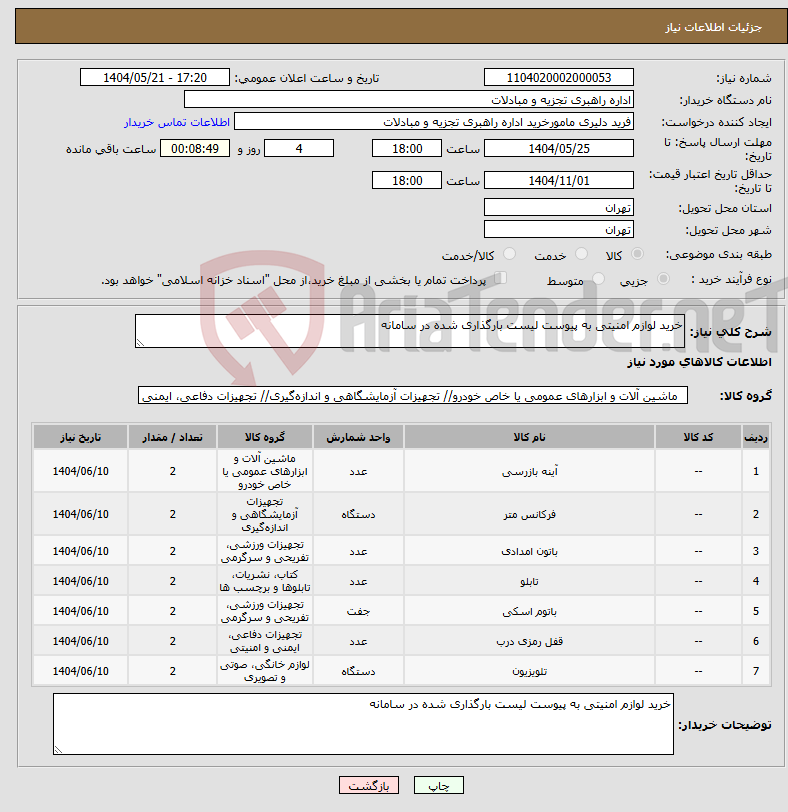The image size is (788, 812).
Task: Click the general description textarea
Action: (x=410, y=331)
